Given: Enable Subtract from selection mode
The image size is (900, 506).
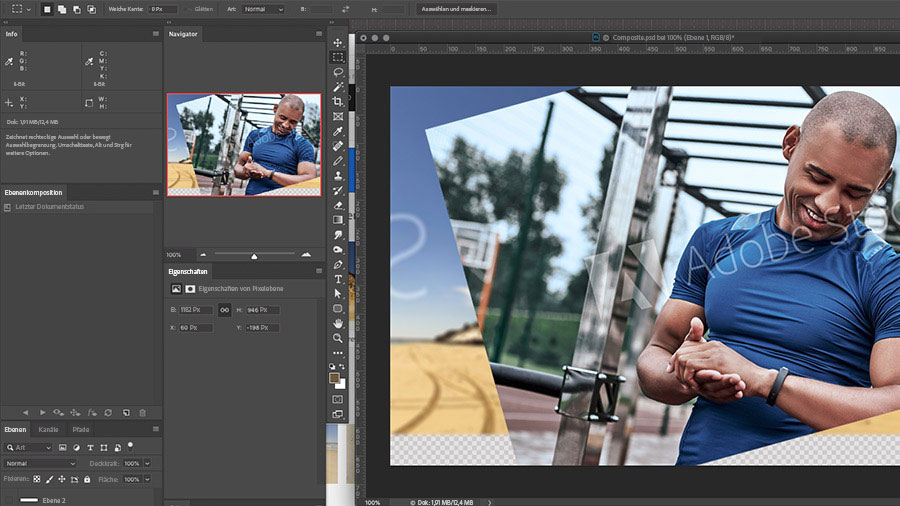Looking at the screenshot, I should tap(77, 9).
